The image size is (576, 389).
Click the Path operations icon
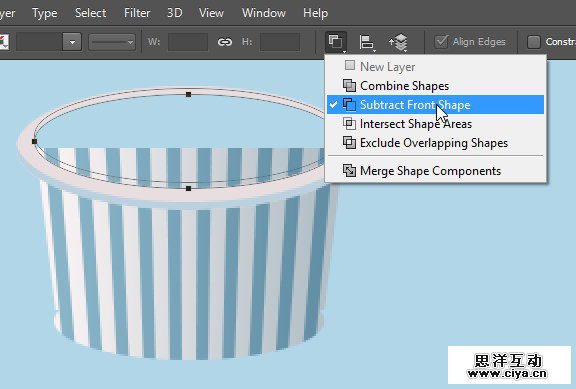pos(336,42)
